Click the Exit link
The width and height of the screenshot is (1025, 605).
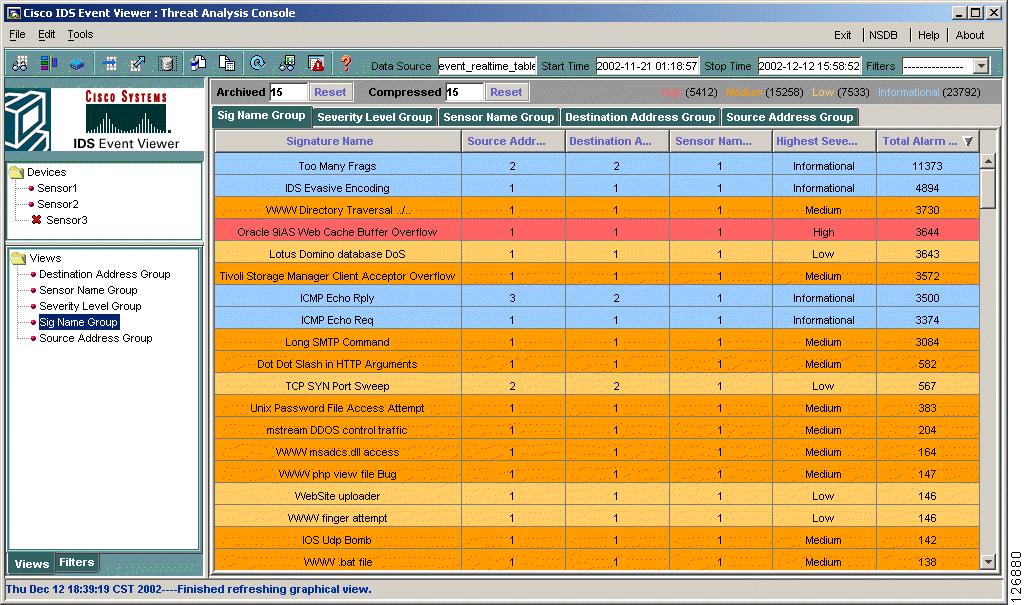843,35
